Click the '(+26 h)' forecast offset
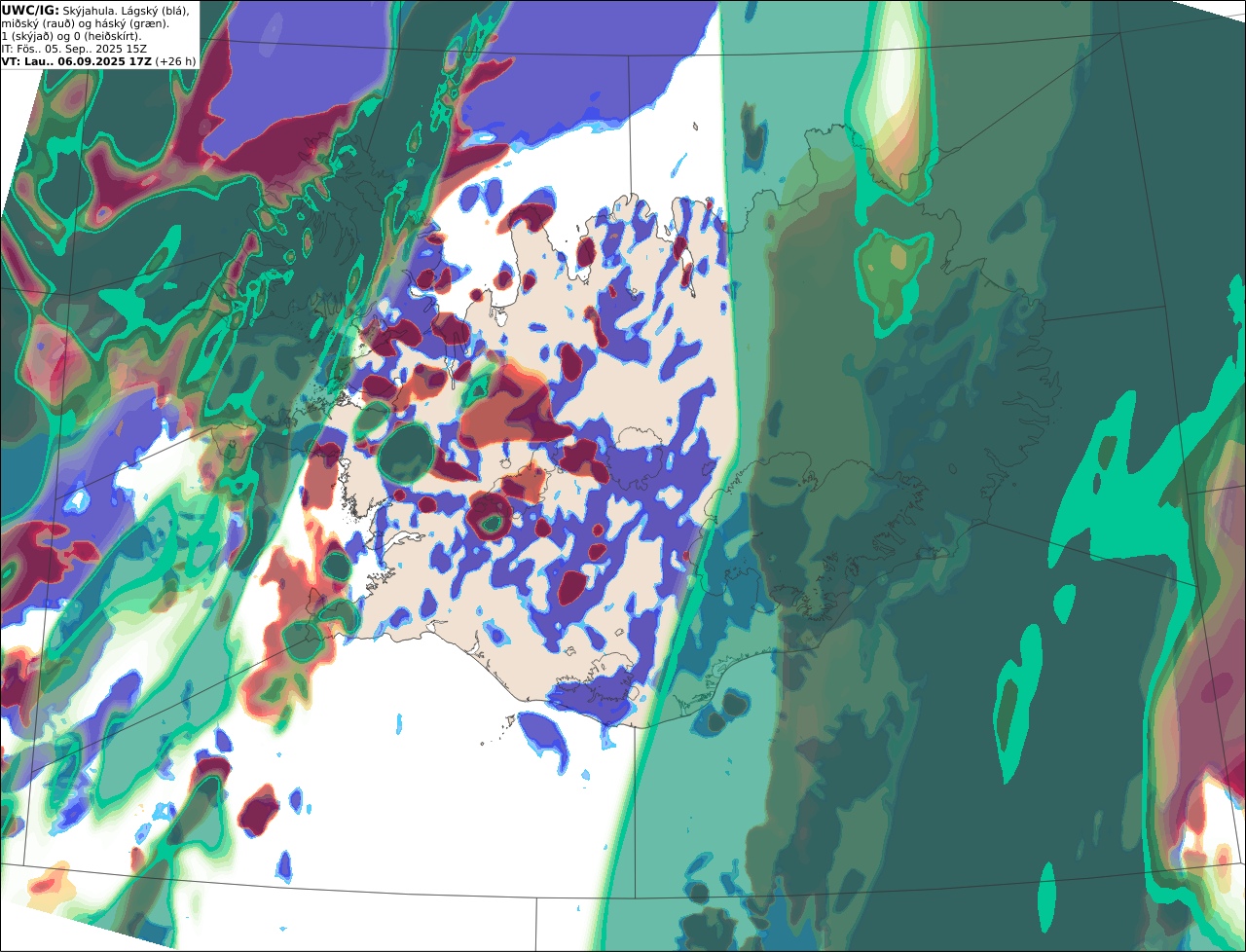Viewport: 1246px width, 952px height. coord(175,61)
